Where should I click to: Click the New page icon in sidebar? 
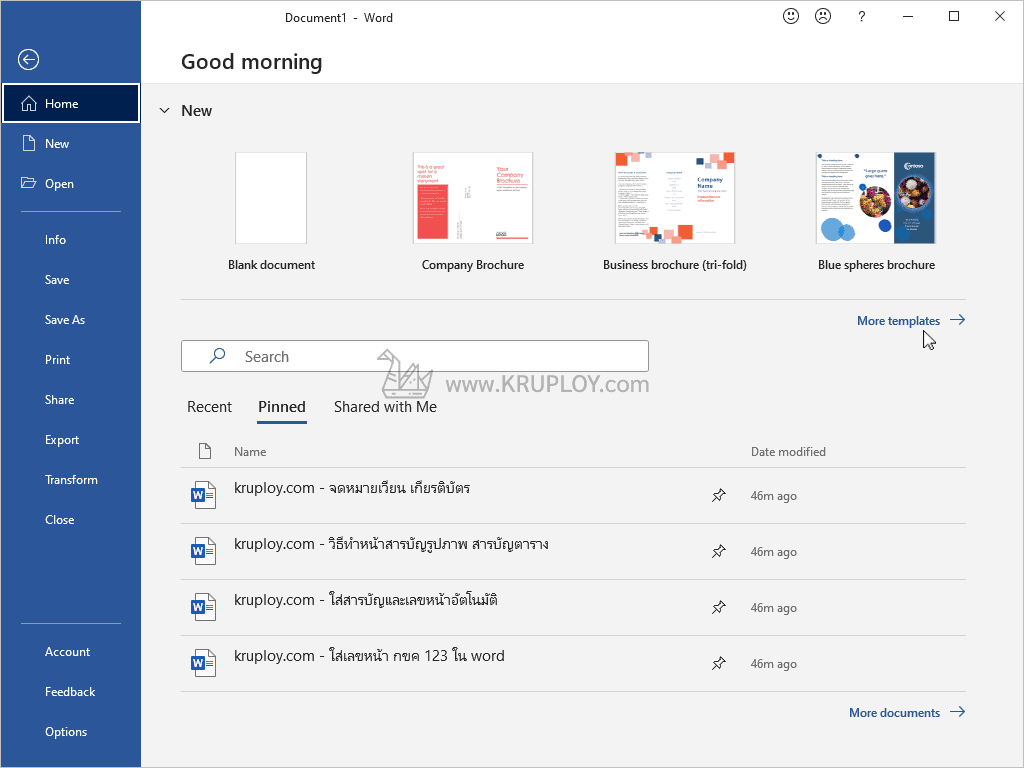click(29, 143)
